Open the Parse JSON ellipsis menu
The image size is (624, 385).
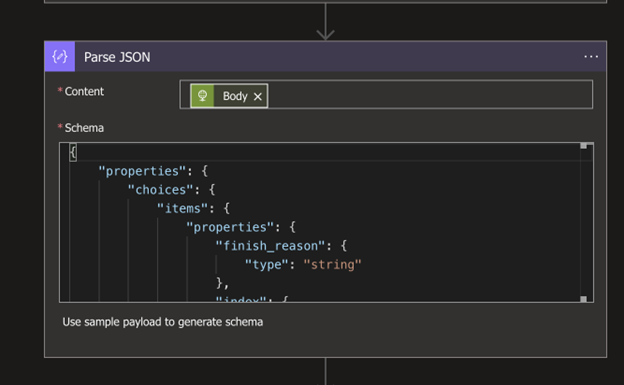pos(591,57)
